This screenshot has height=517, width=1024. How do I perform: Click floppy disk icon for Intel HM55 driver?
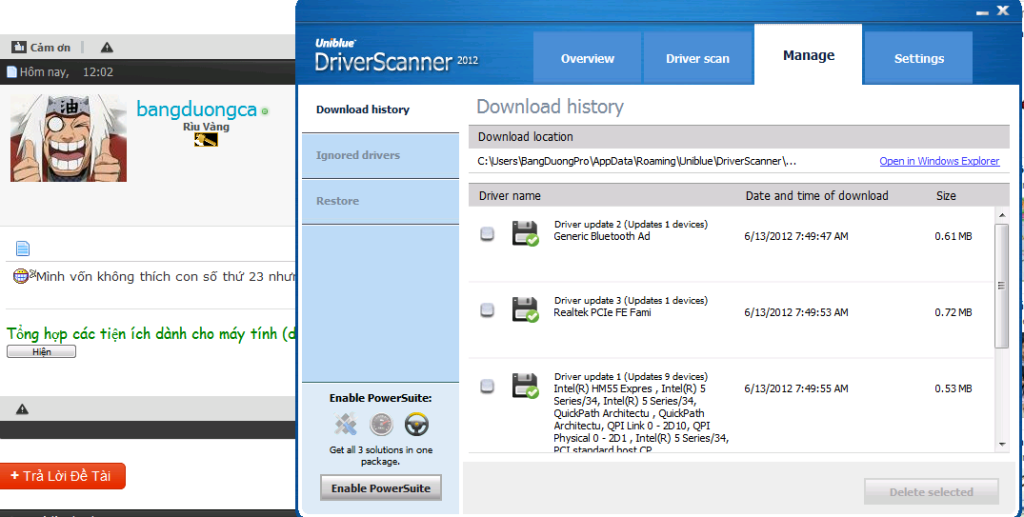pyautogui.click(x=525, y=386)
